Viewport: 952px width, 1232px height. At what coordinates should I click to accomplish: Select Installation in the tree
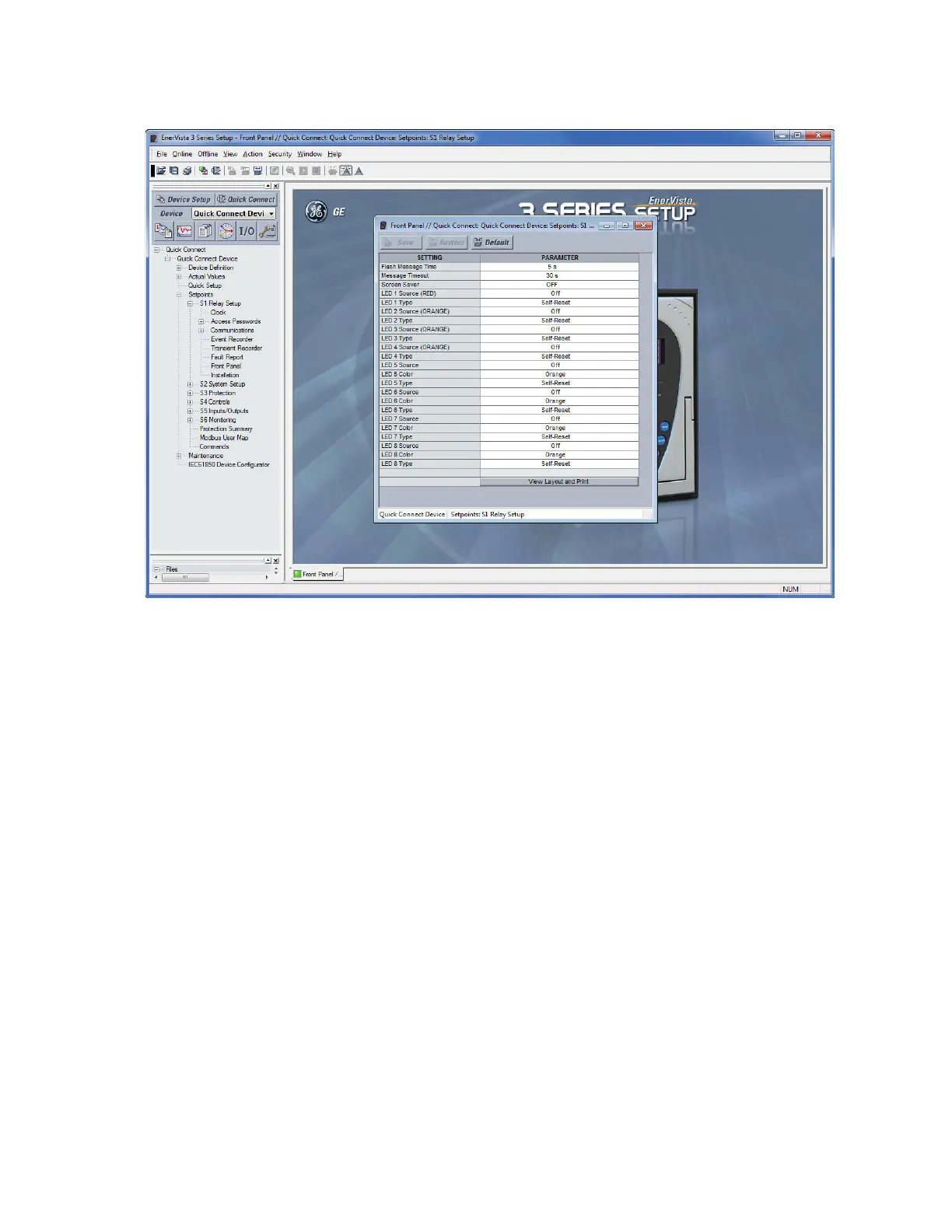pyautogui.click(x=225, y=375)
